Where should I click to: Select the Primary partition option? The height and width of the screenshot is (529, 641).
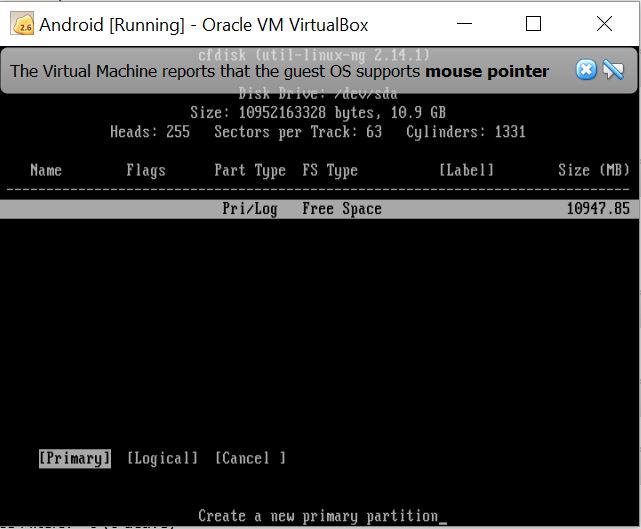(x=75, y=458)
